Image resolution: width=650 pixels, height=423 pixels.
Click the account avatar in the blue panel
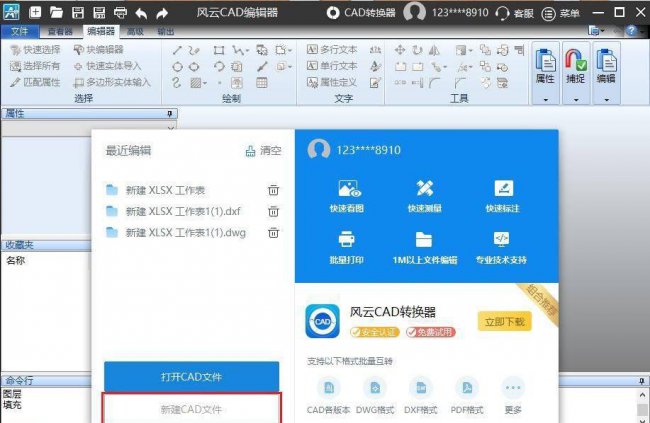click(x=319, y=150)
